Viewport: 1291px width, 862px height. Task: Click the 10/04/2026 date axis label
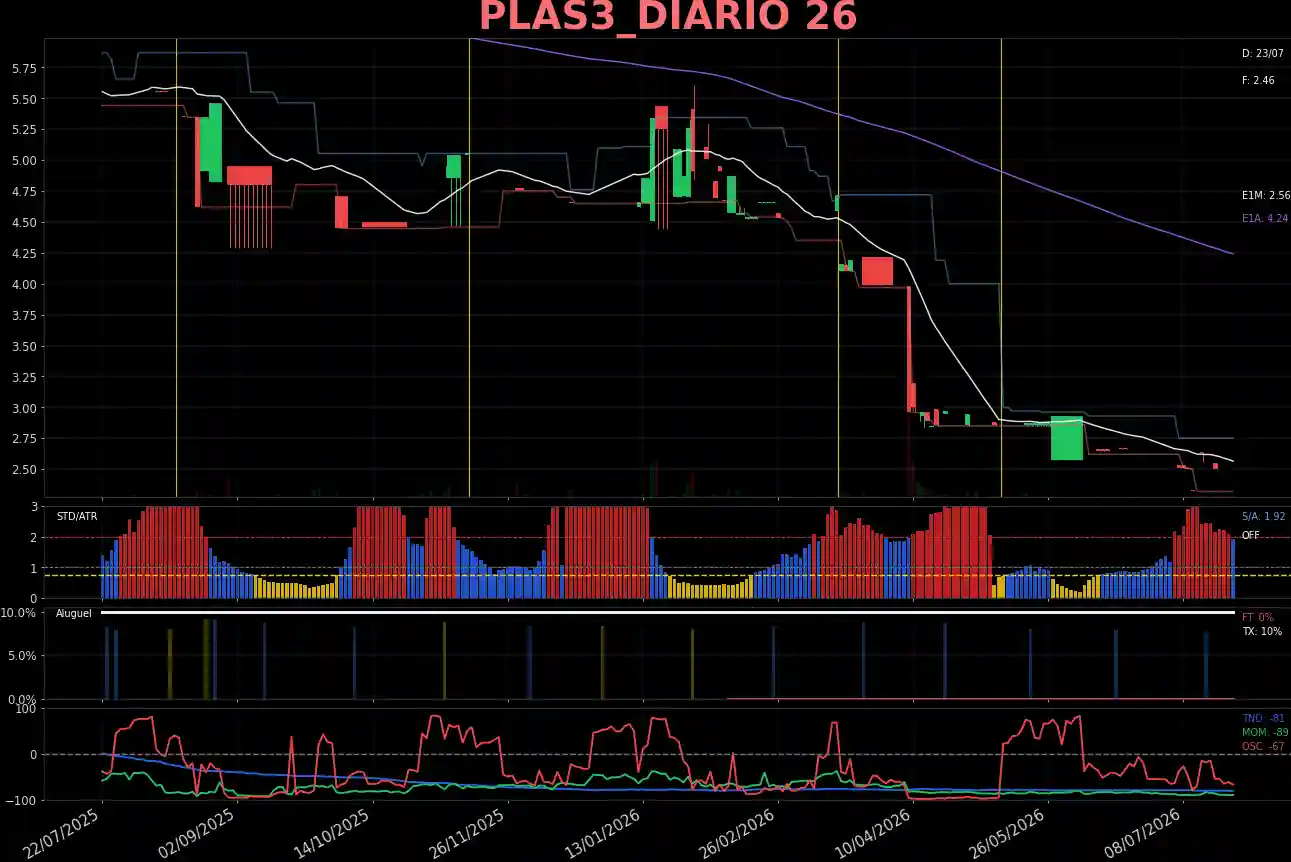[871, 833]
